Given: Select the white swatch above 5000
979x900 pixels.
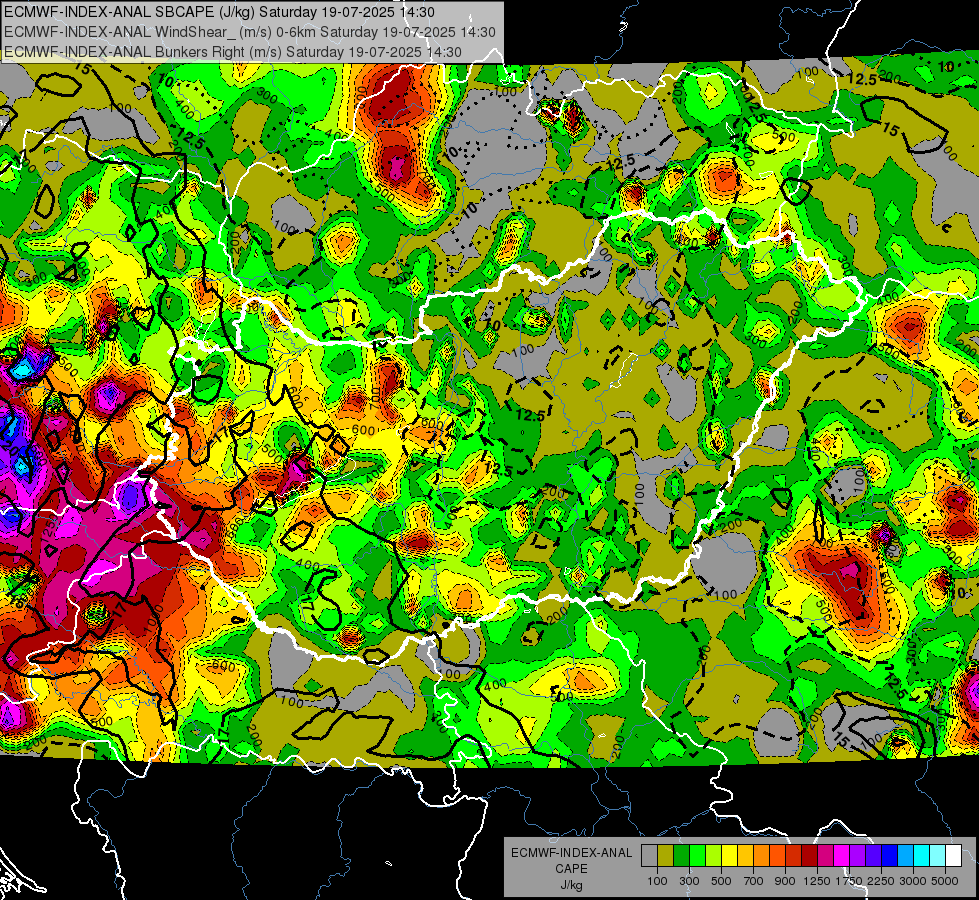Looking at the screenshot, I should pos(953,855).
